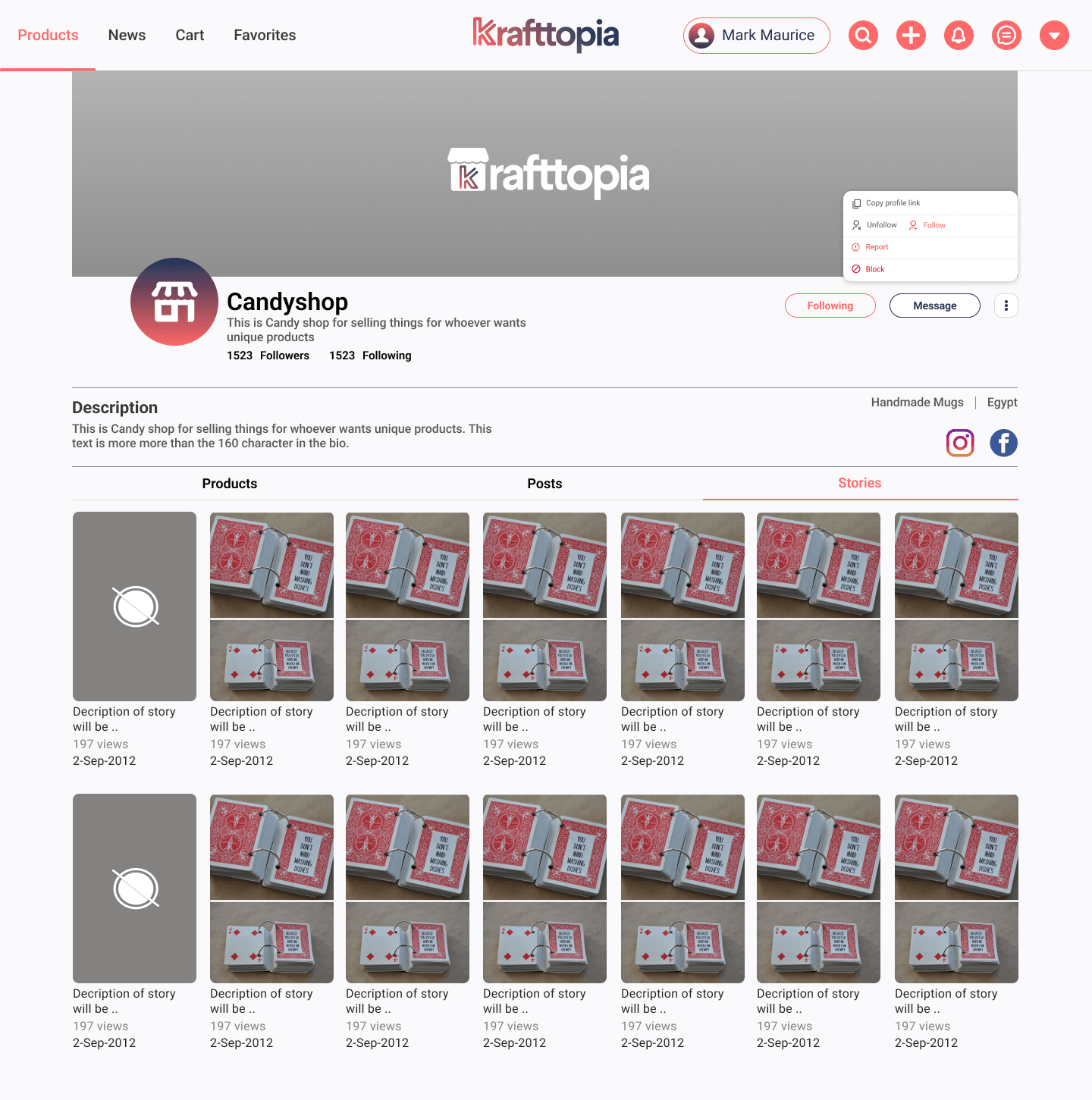This screenshot has height=1100, width=1092.
Task: Open the search icon in header
Action: [x=863, y=35]
